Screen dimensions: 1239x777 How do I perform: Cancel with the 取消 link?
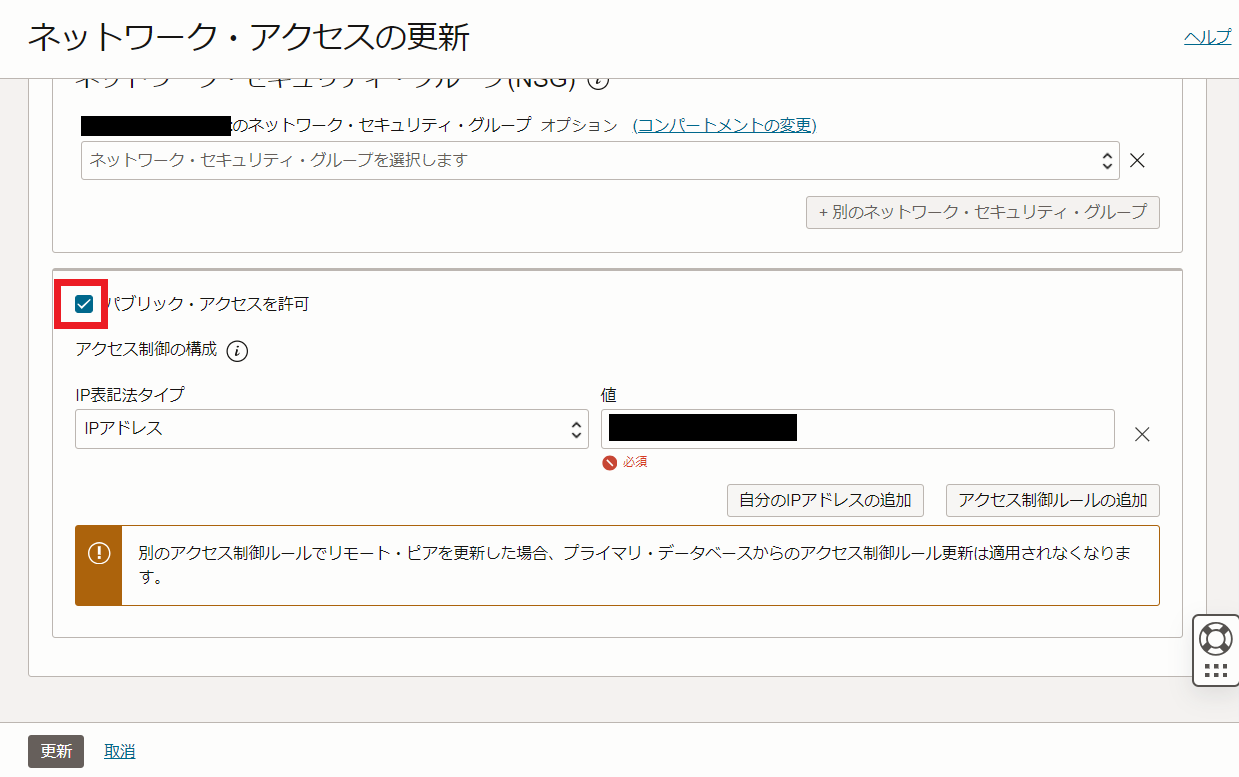coord(119,750)
